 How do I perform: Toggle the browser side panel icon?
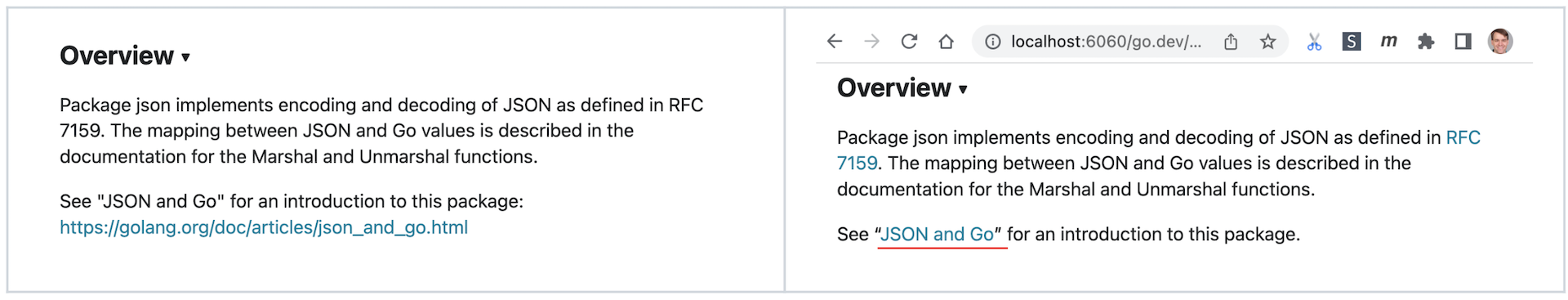pos(1463,41)
